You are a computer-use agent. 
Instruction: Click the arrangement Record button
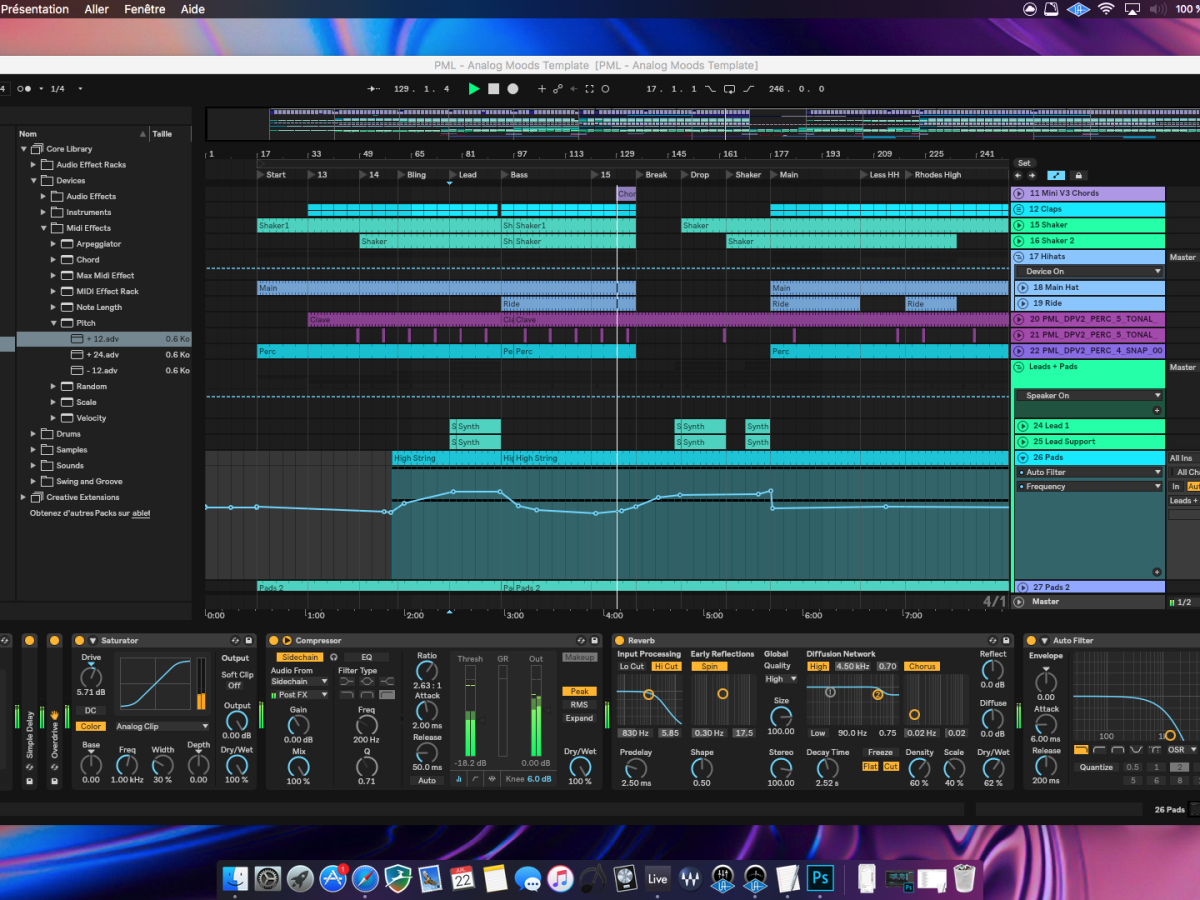[x=512, y=89]
